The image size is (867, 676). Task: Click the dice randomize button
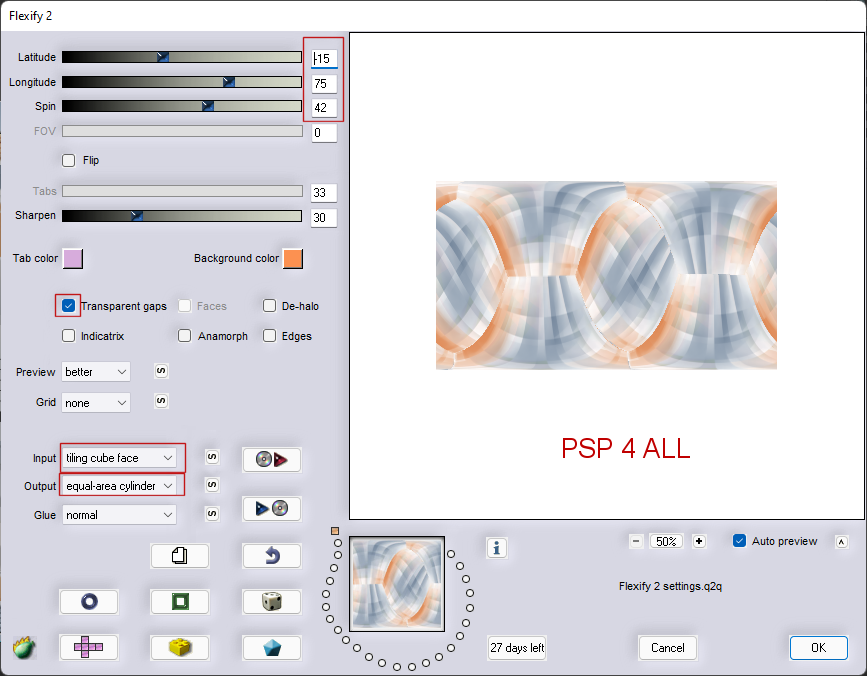click(x=271, y=601)
